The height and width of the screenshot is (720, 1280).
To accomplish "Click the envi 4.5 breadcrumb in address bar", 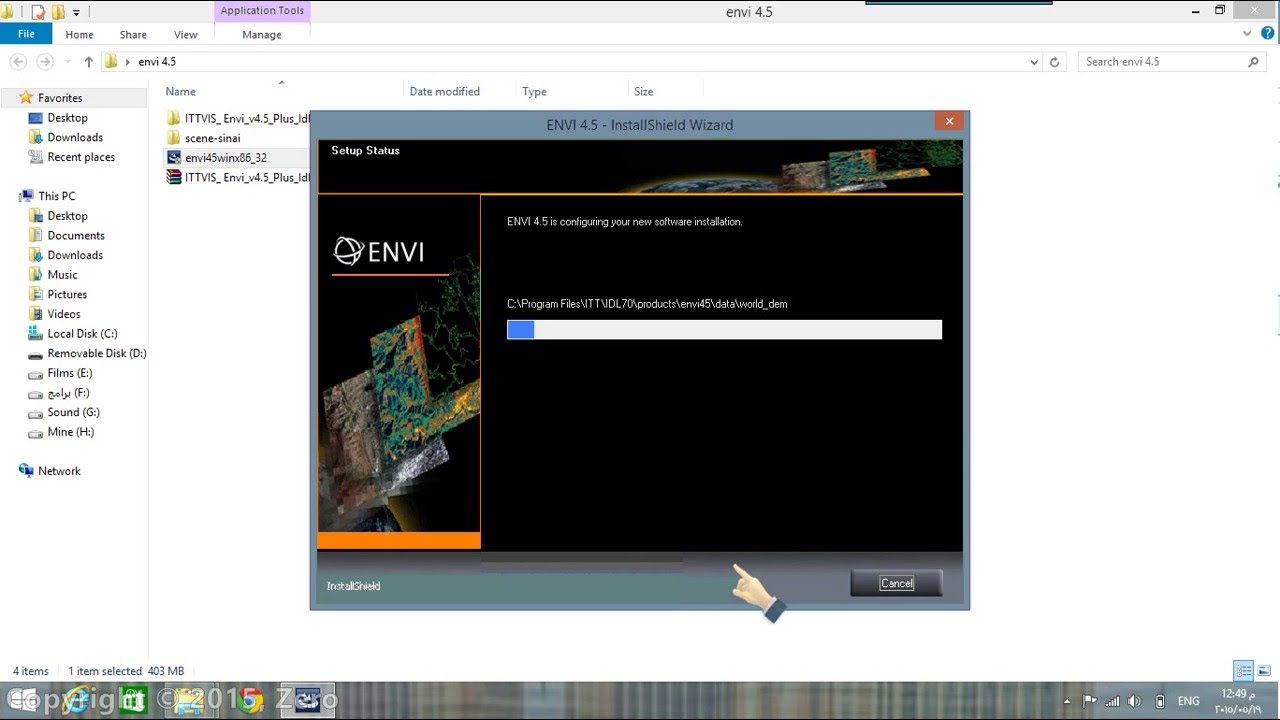I will (x=157, y=62).
